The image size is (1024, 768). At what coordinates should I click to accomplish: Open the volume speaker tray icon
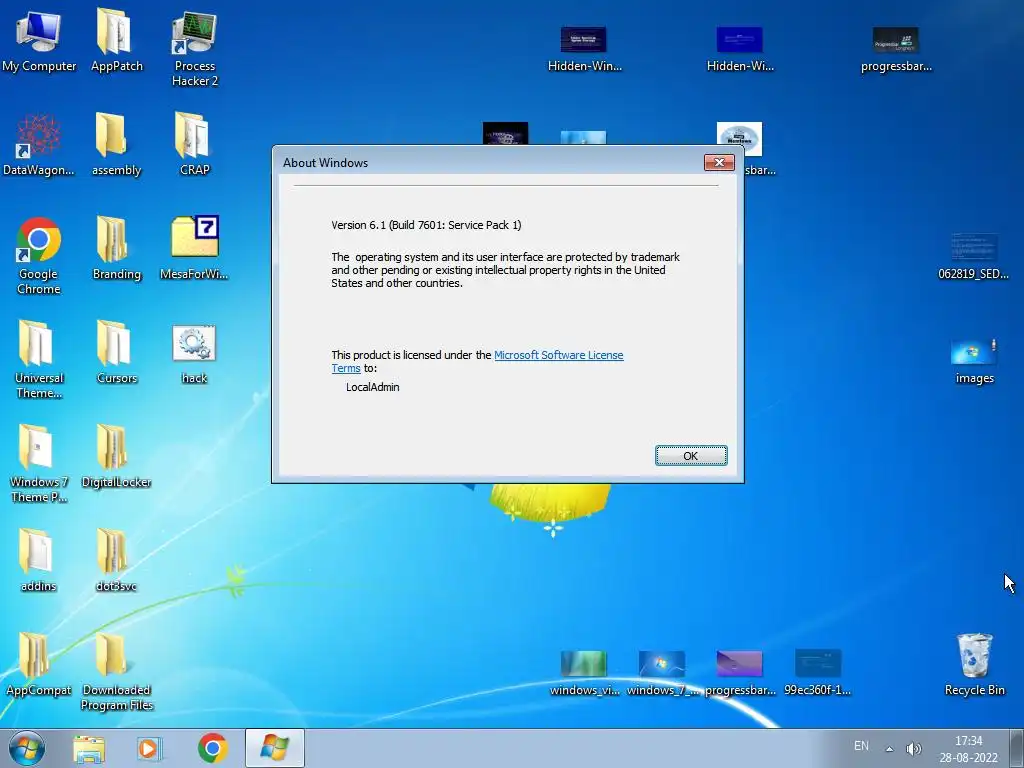coord(913,748)
